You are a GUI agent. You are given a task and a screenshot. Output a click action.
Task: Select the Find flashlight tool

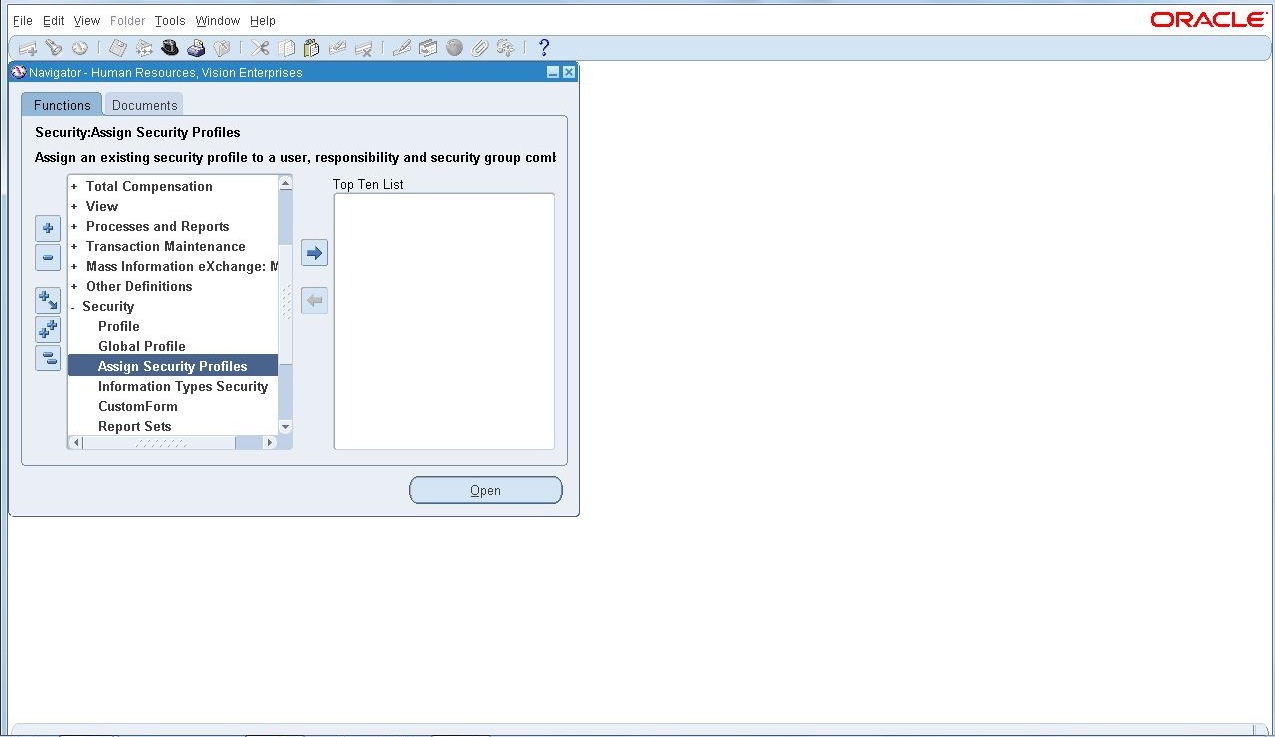click(x=53, y=47)
